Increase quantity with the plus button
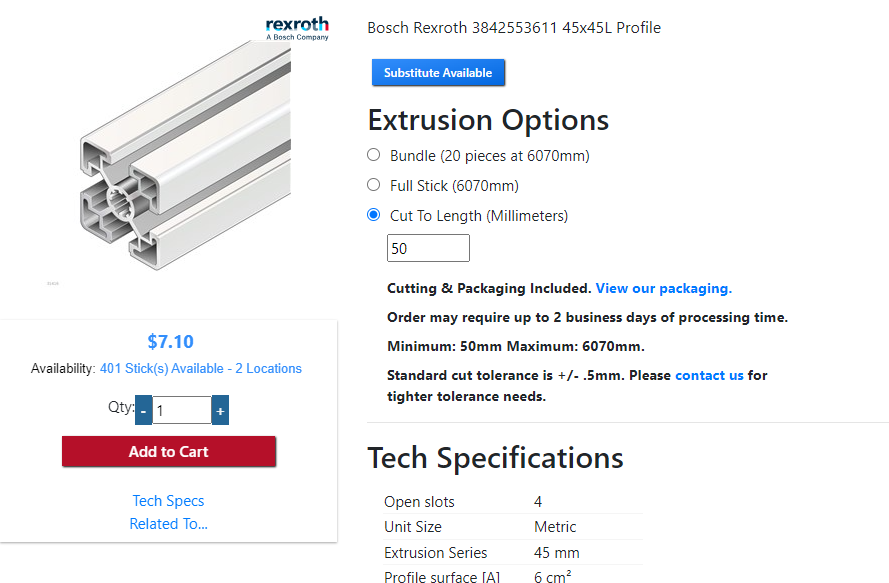This screenshot has height=583, width=889. [x=220, y=410]
